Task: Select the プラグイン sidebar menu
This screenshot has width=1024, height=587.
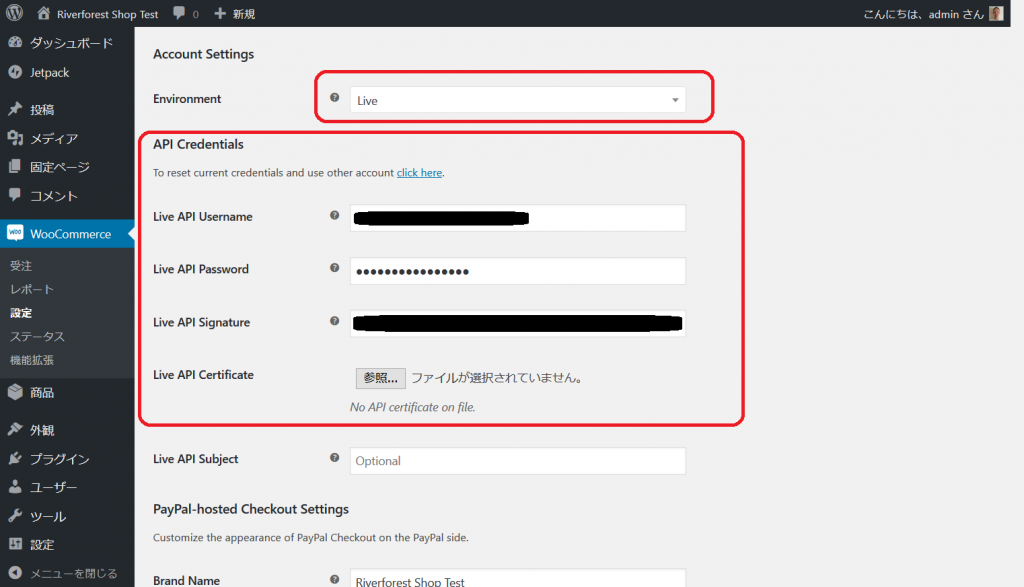Action: [59, 459]
